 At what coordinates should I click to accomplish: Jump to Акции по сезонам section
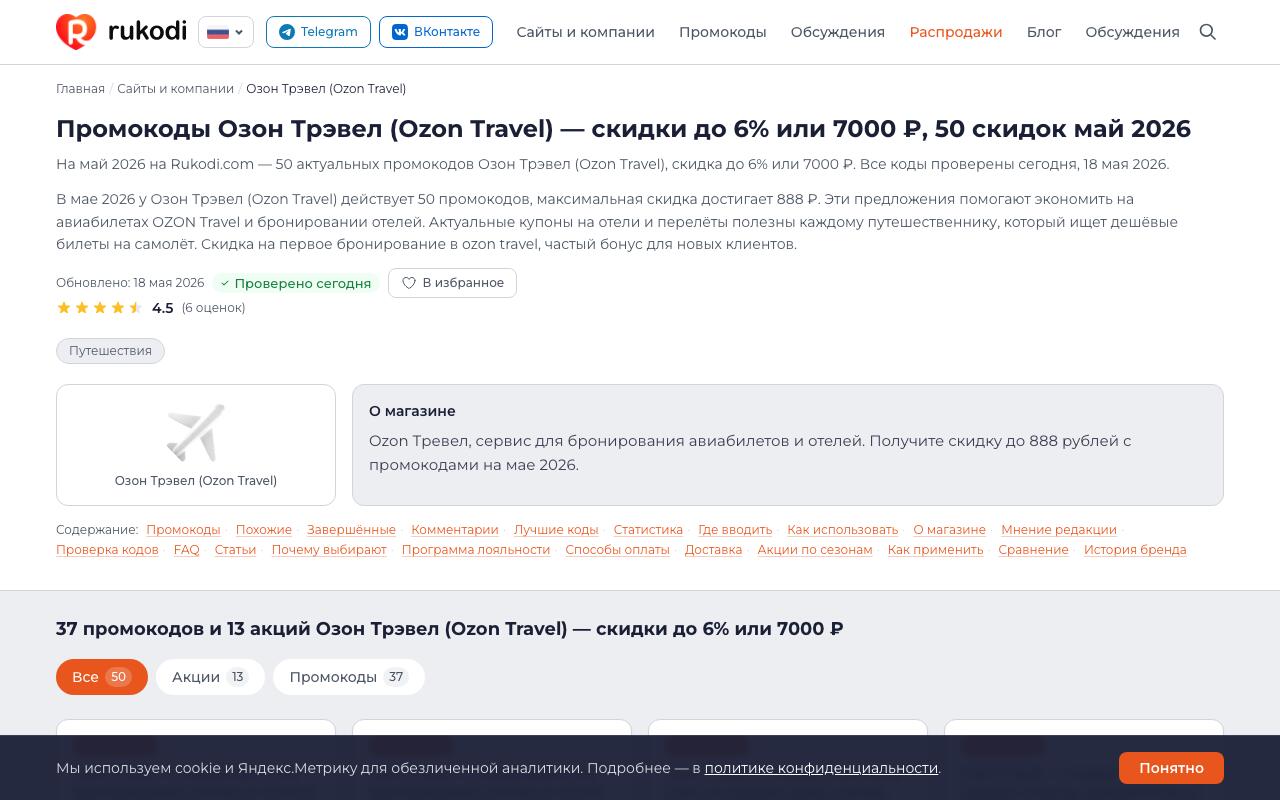pyautogui.click(x=815, y=550)
